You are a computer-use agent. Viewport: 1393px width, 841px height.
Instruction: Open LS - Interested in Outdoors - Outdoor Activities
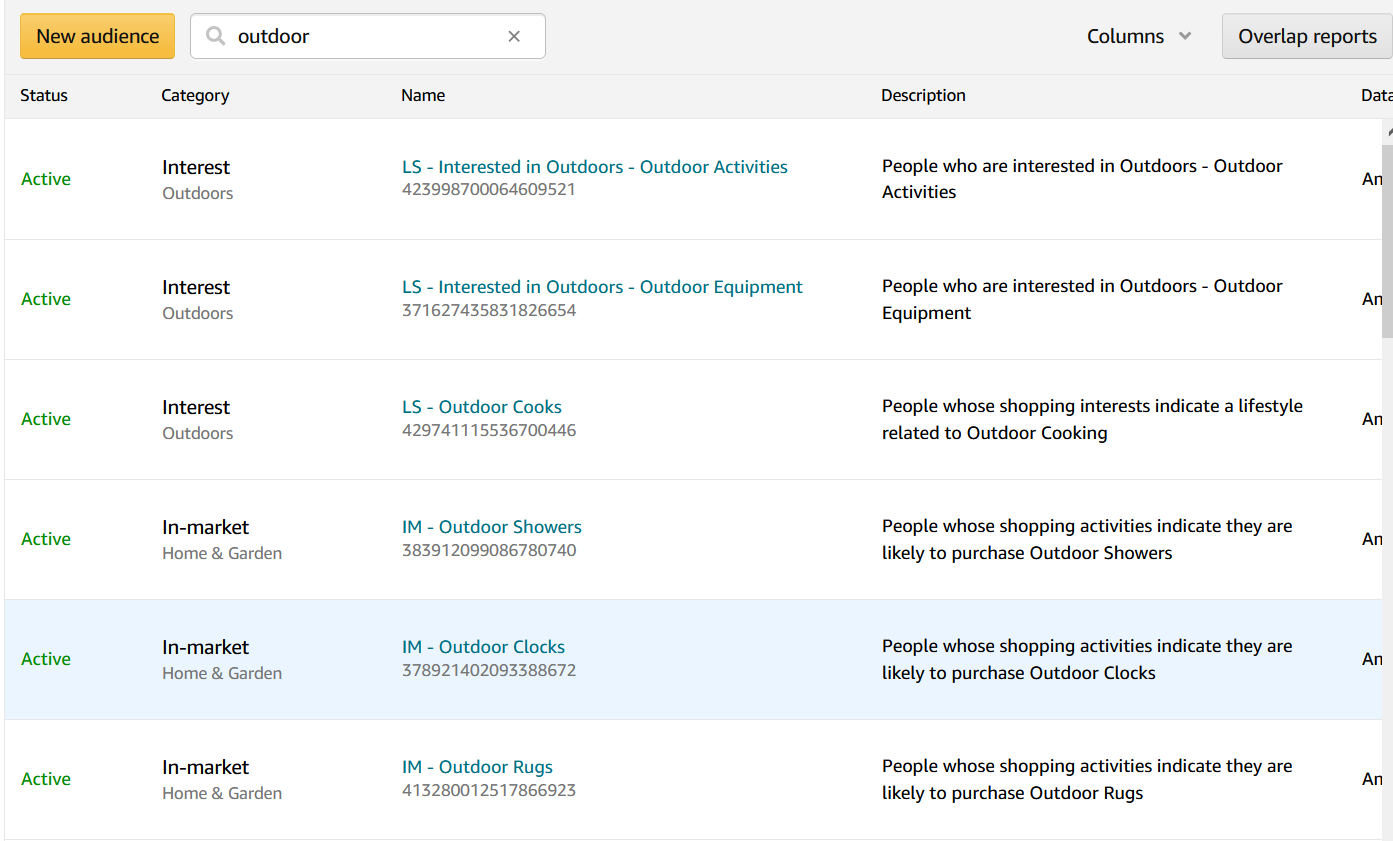[x=594, y=167]
